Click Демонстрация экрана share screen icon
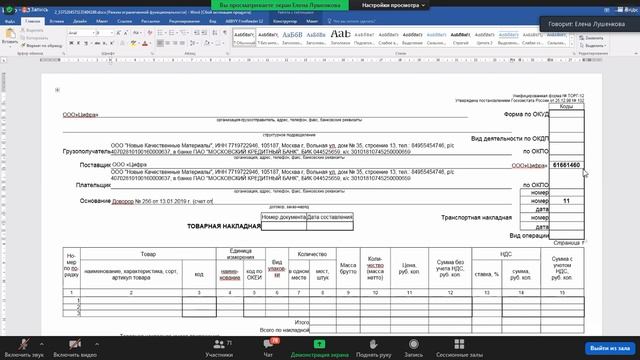The height and width of the screenshot is (360, 640). coord(319,344)
